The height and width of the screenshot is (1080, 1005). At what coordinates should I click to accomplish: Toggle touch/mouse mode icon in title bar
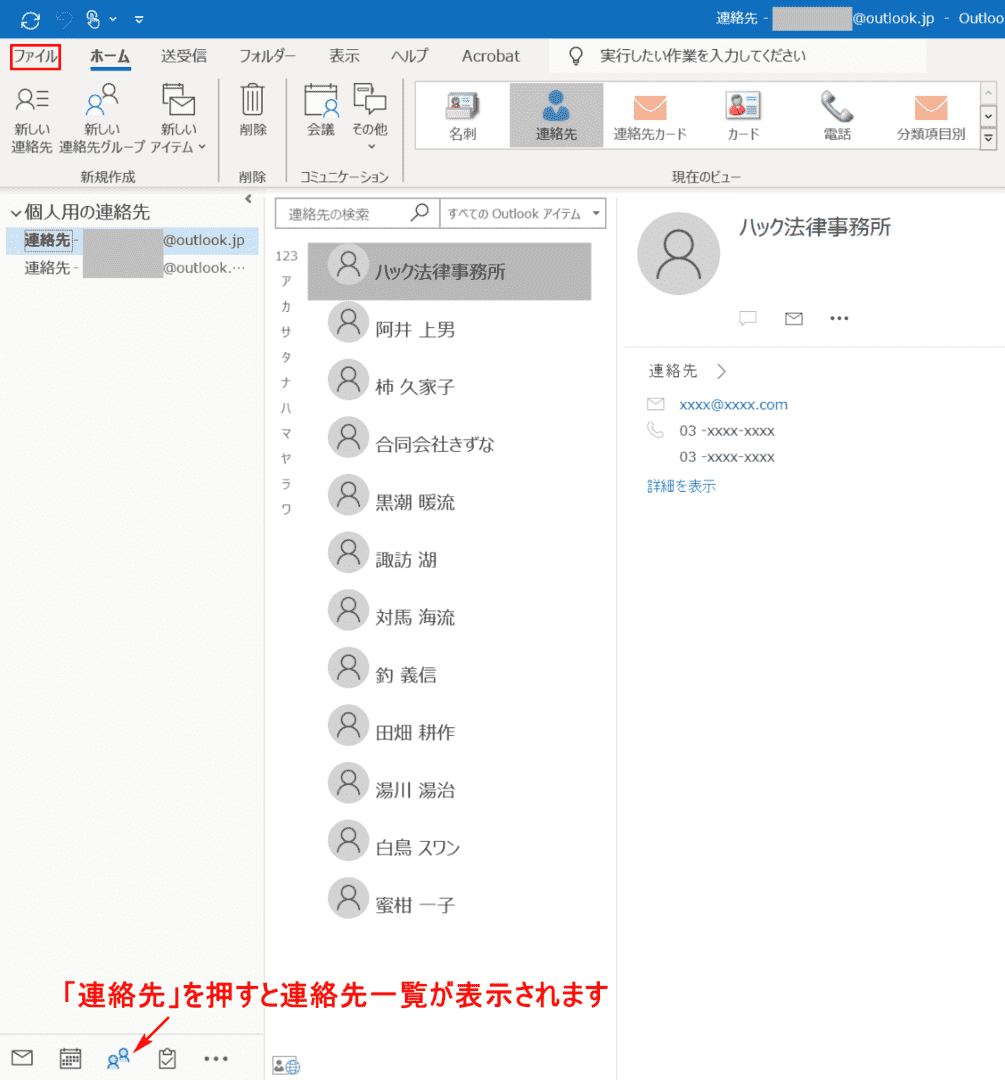93,19
